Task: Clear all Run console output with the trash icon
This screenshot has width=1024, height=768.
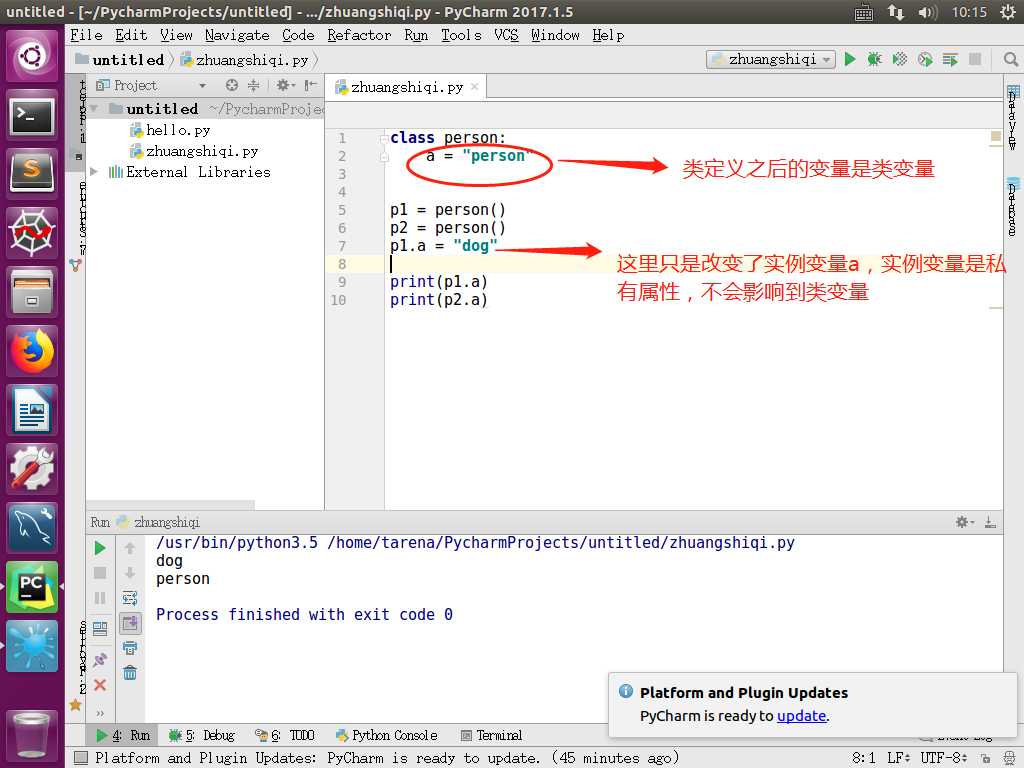Action: pos(130,673)
